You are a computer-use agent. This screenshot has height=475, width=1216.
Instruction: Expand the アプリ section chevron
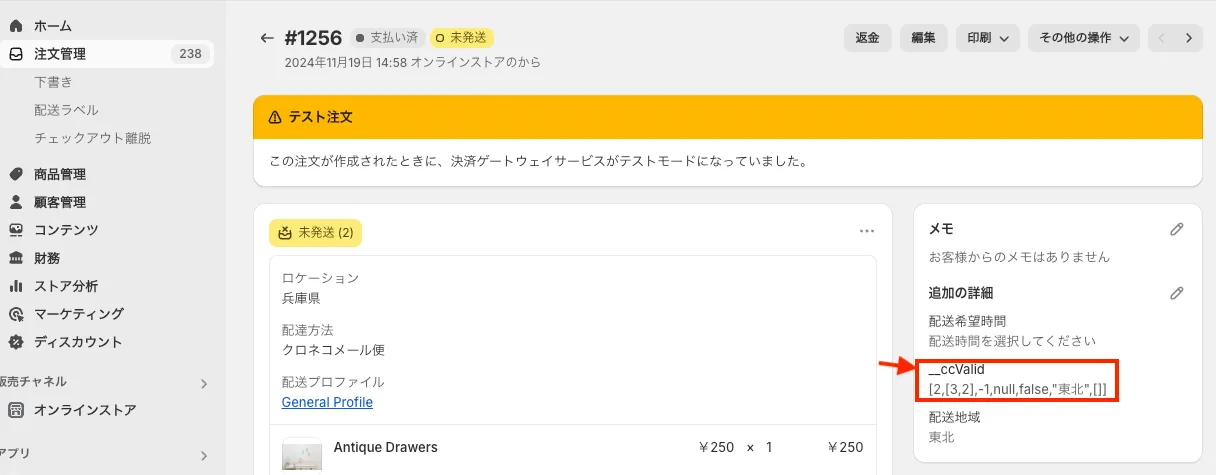203,456
